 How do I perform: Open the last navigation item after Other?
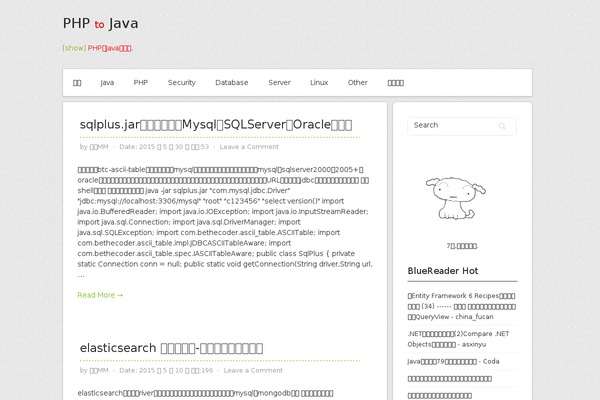coord(396,83)
